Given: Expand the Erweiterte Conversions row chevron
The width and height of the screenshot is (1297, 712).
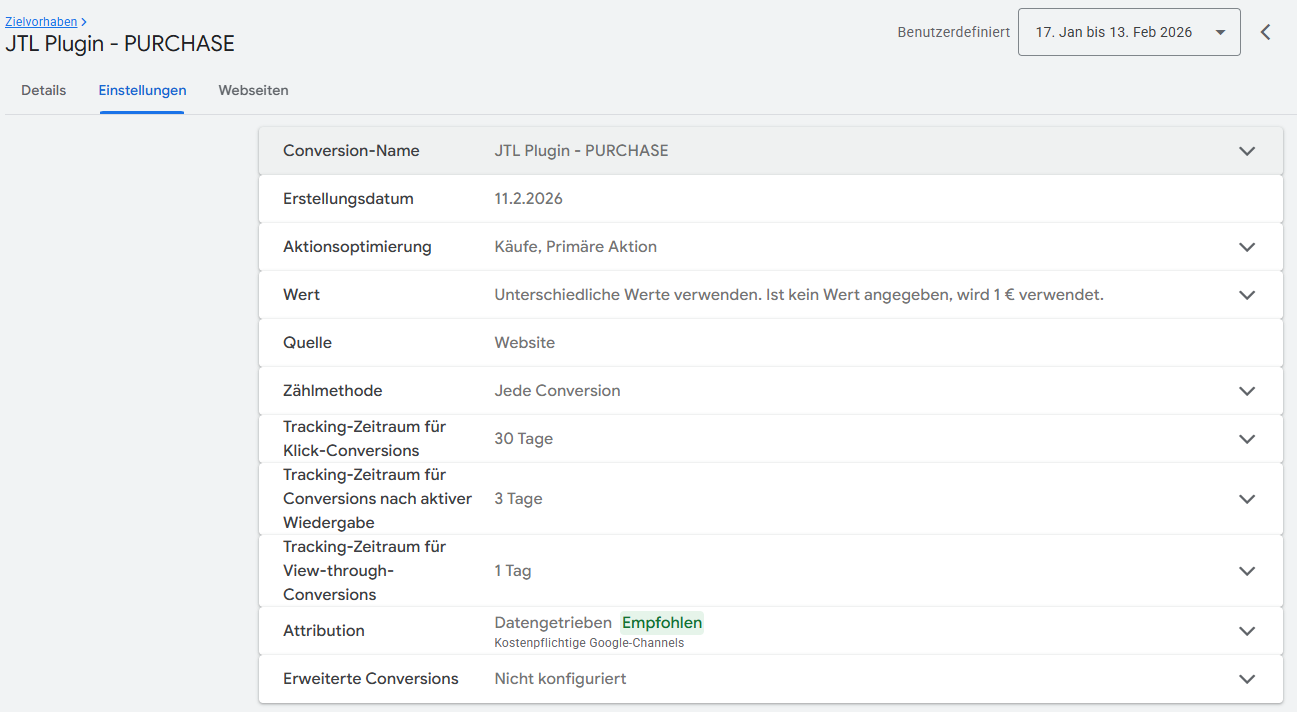Looking at the screenshot, I should 1247,679.
